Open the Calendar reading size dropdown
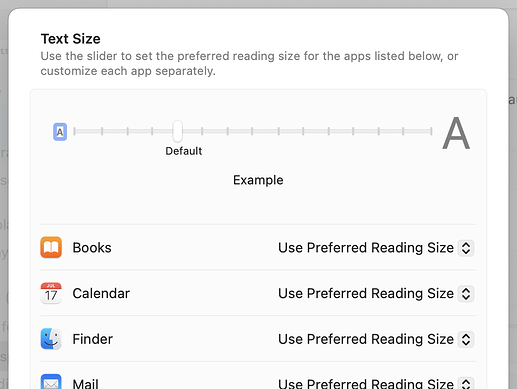The height and width of the screenshot is (389, 517). click(376, 293)
